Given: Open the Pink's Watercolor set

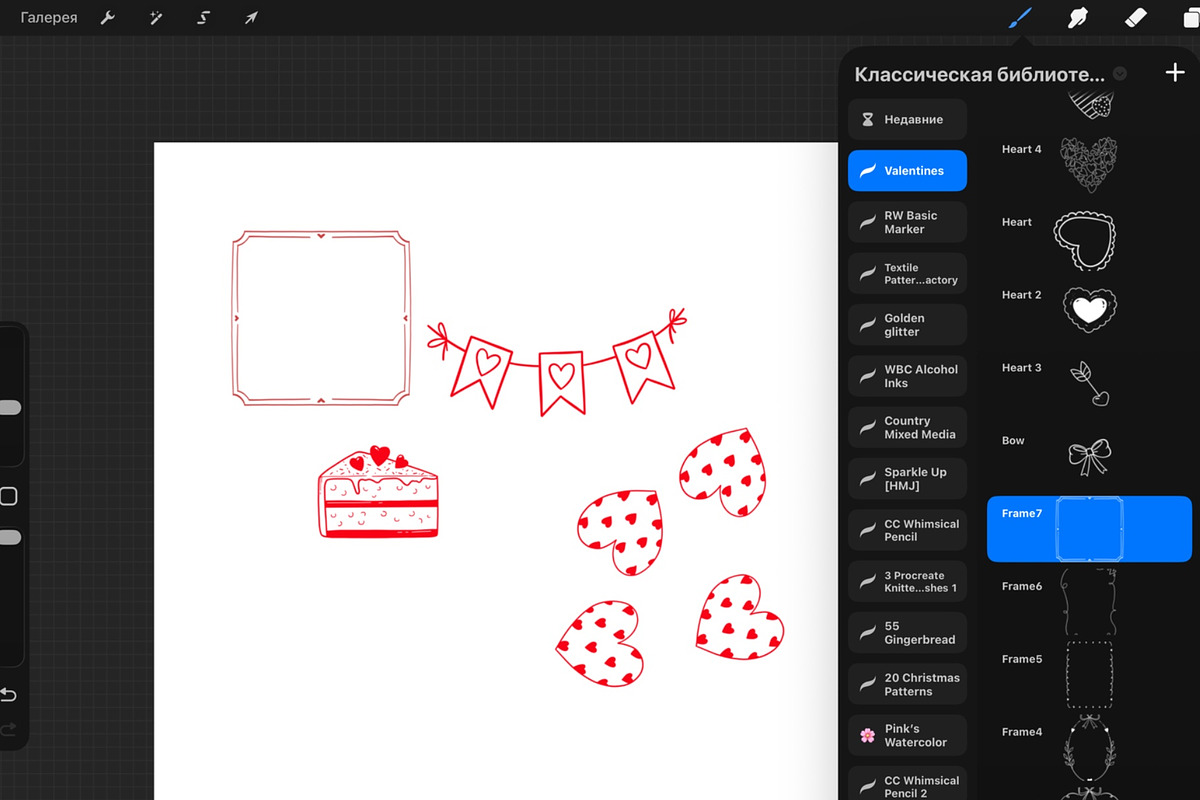Looking at the screenshot, I should 907,736.
